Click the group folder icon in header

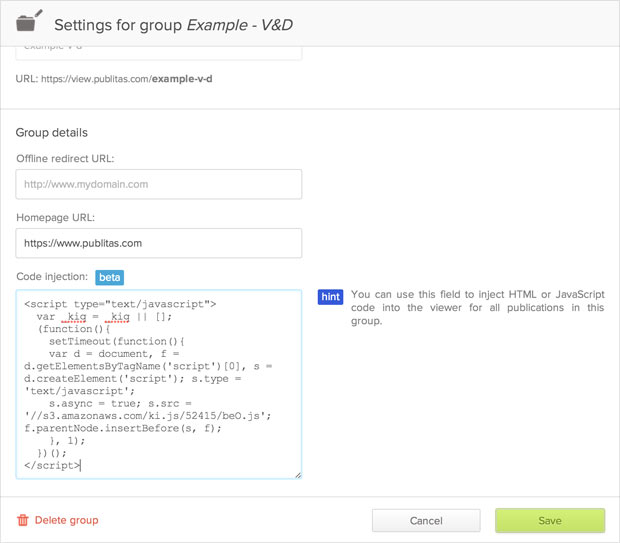pos(26,22)
